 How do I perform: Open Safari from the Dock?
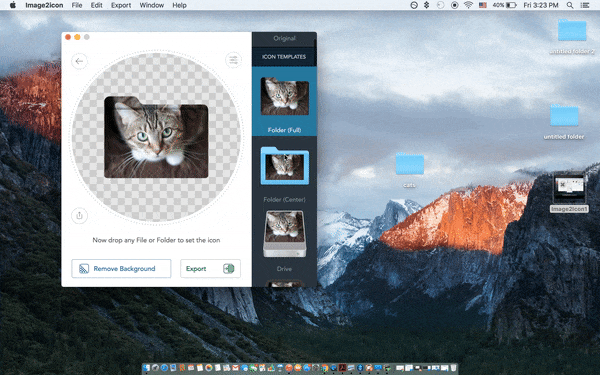tap(164, 368)
